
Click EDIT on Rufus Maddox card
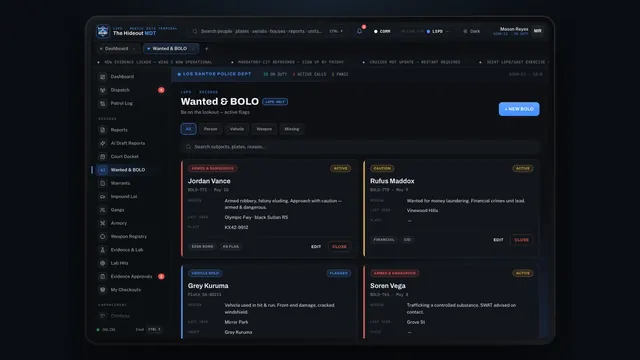point(498,240)
